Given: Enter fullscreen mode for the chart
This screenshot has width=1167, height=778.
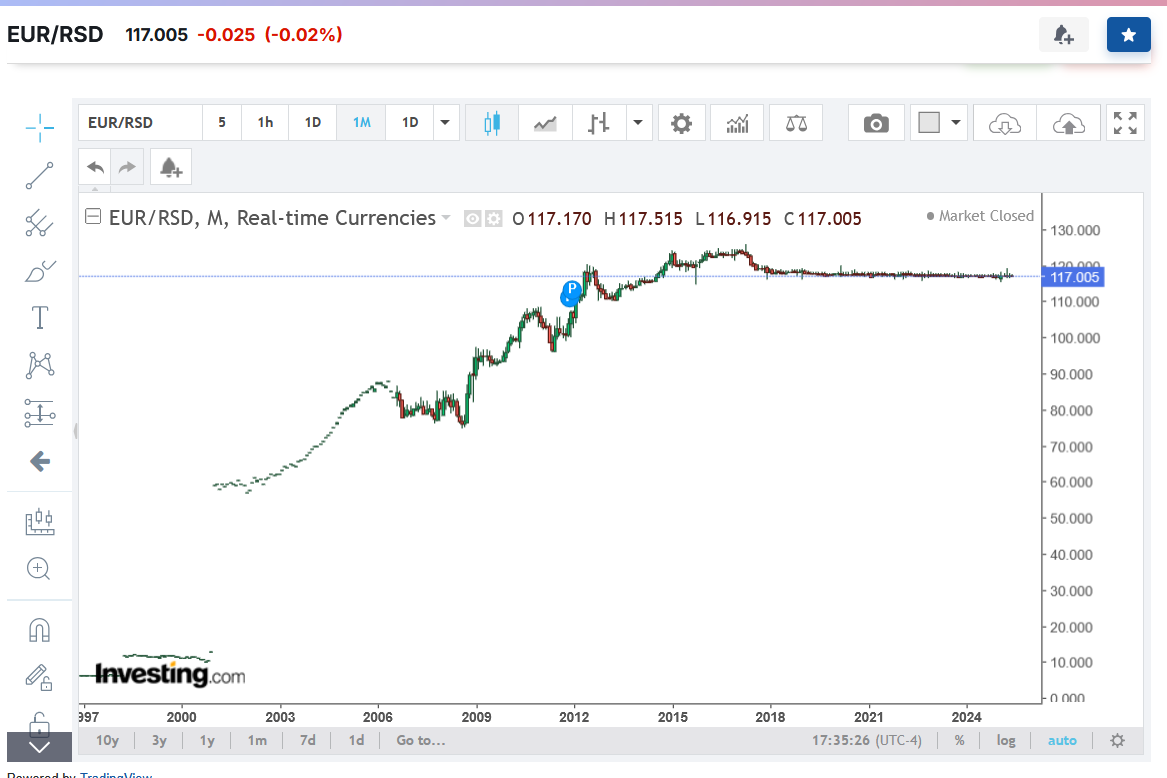Looking at the screenshot, I should [x=1125, y=123].
